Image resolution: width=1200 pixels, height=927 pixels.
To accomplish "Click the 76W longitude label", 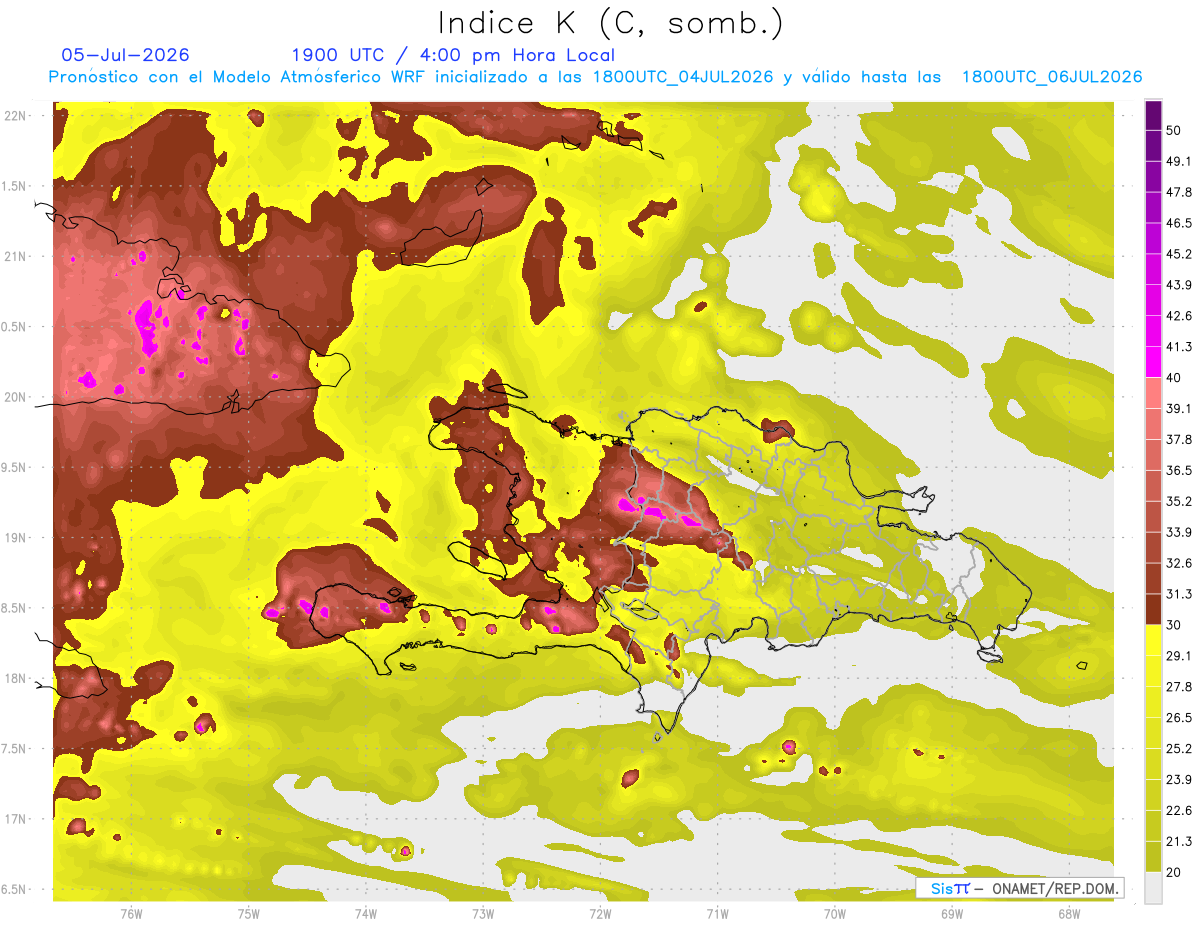I will (131, 914).
